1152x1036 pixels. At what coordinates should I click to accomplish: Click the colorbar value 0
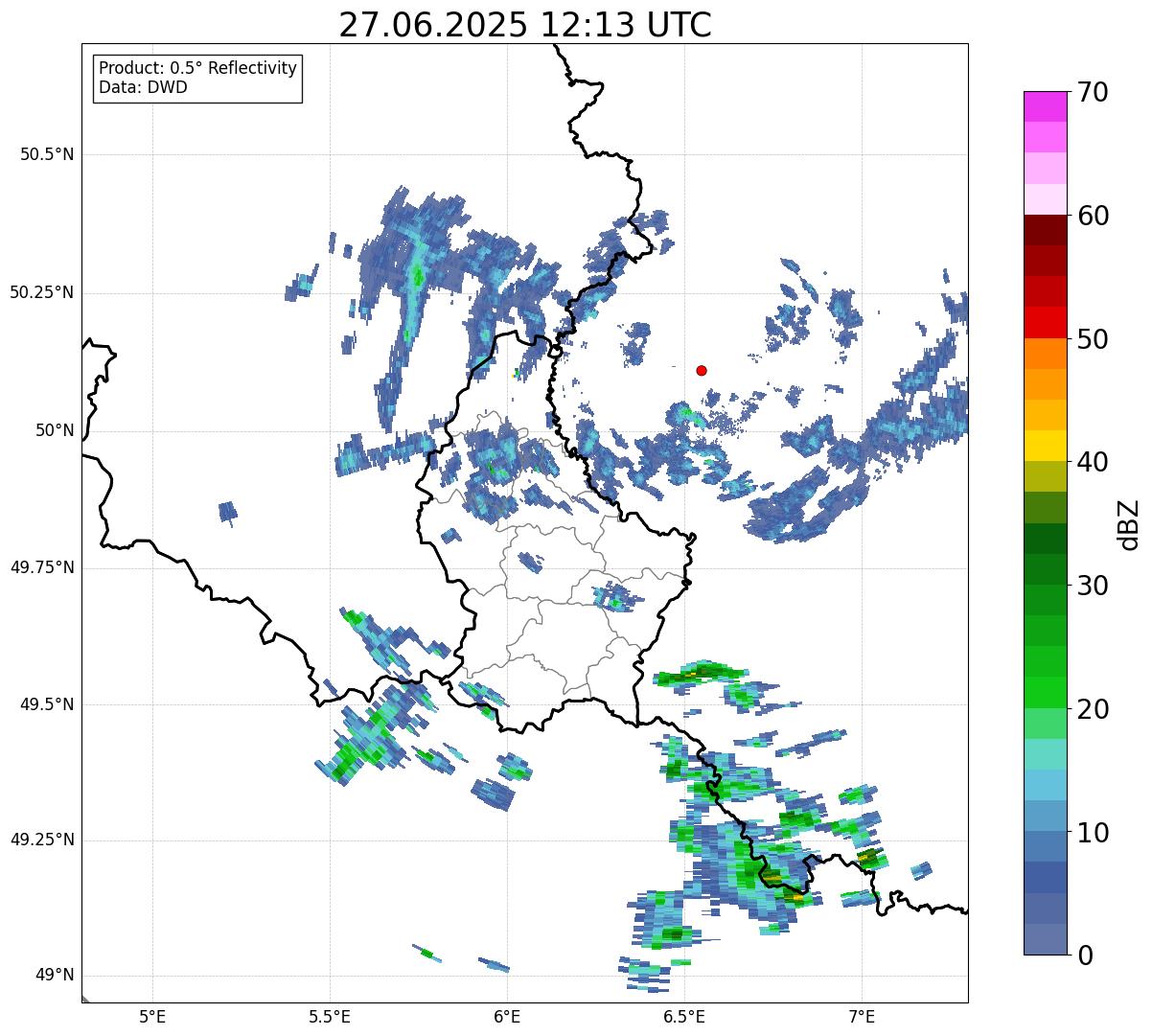(x=1085, y=955)
